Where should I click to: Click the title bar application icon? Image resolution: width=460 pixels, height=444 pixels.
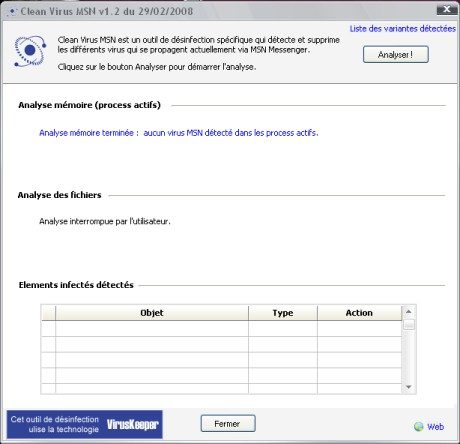point(12,12)
